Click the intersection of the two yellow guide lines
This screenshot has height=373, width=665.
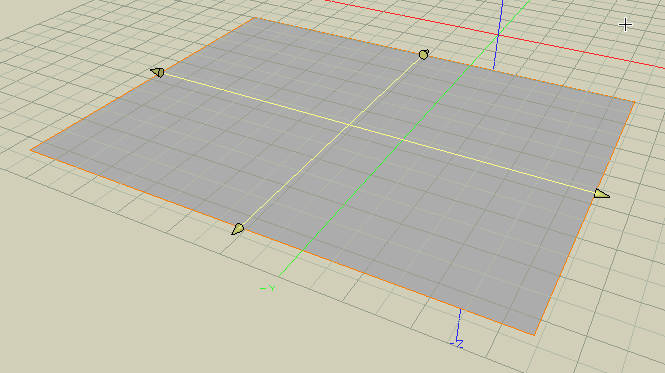349,125
